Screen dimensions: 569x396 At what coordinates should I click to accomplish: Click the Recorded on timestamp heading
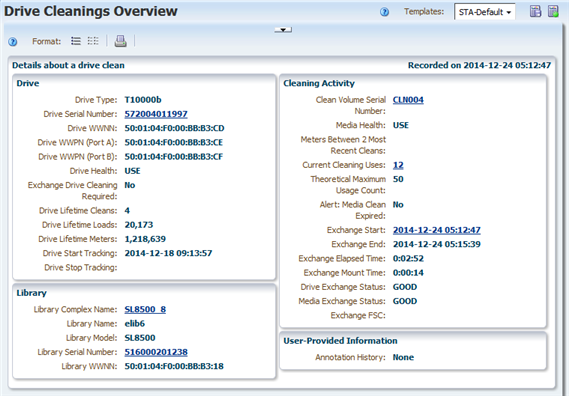(x=479, y=65)
